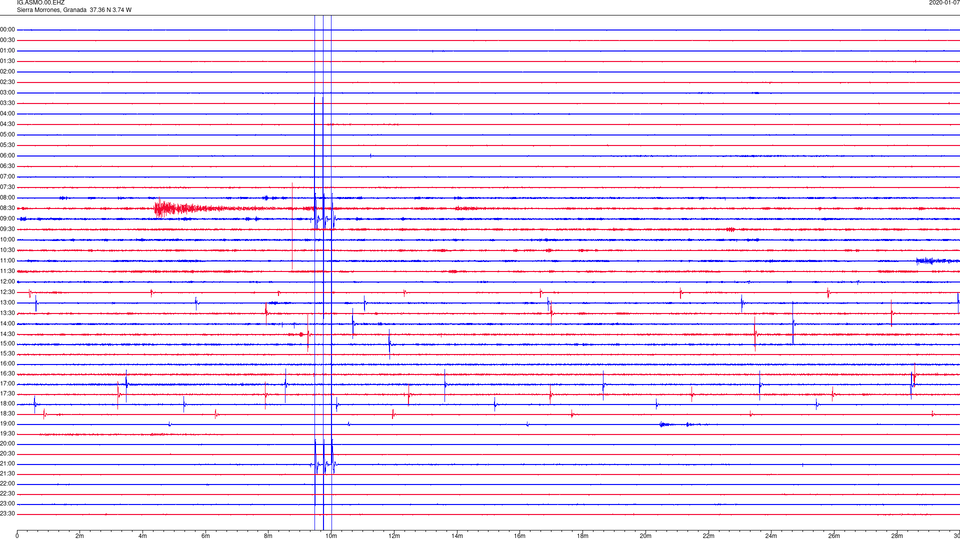960x540 pixels.
Task: Click the 15:00 row label
Action: pos(7,343)
